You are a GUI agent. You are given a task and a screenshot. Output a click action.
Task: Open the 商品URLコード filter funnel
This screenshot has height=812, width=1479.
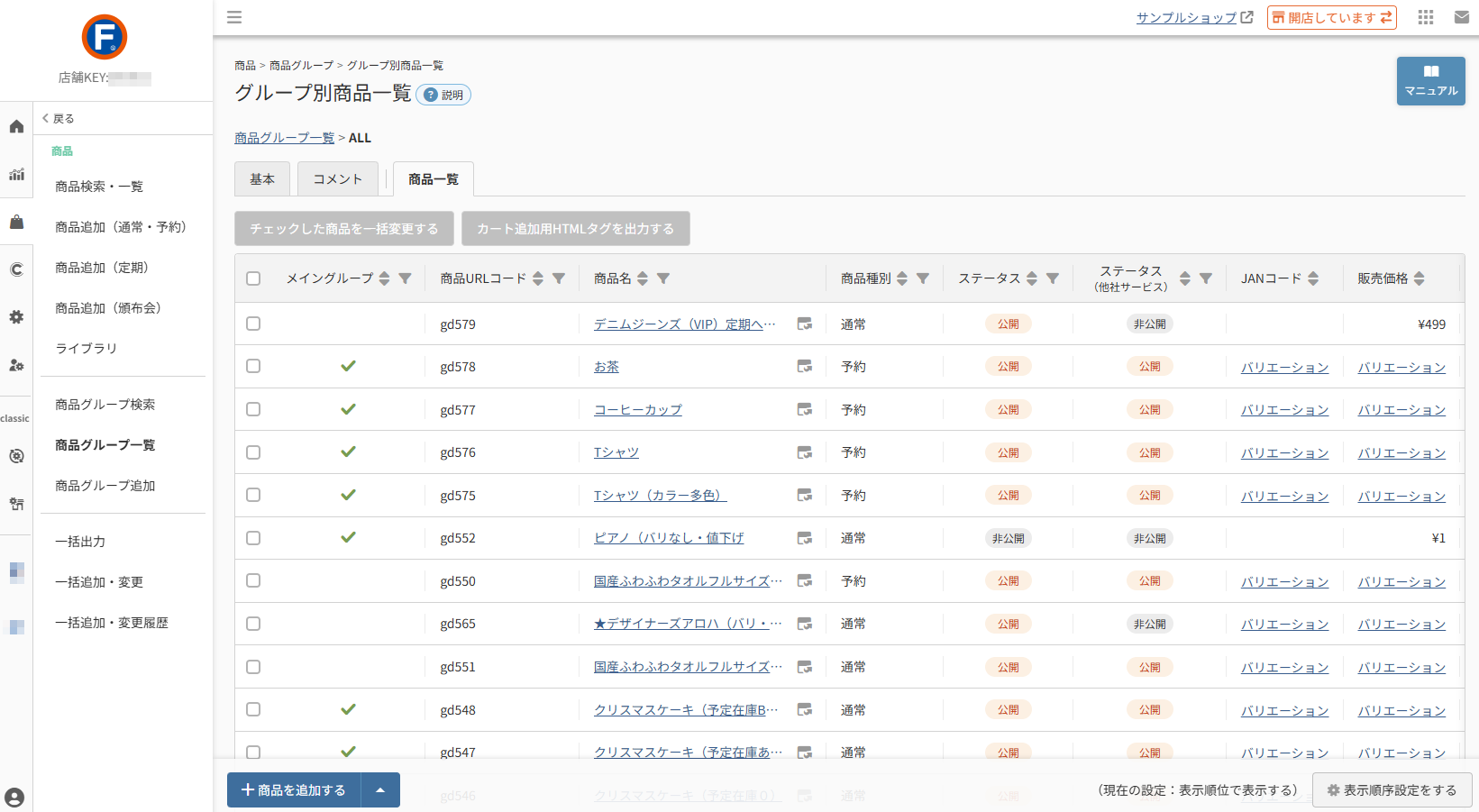point(559,278)
